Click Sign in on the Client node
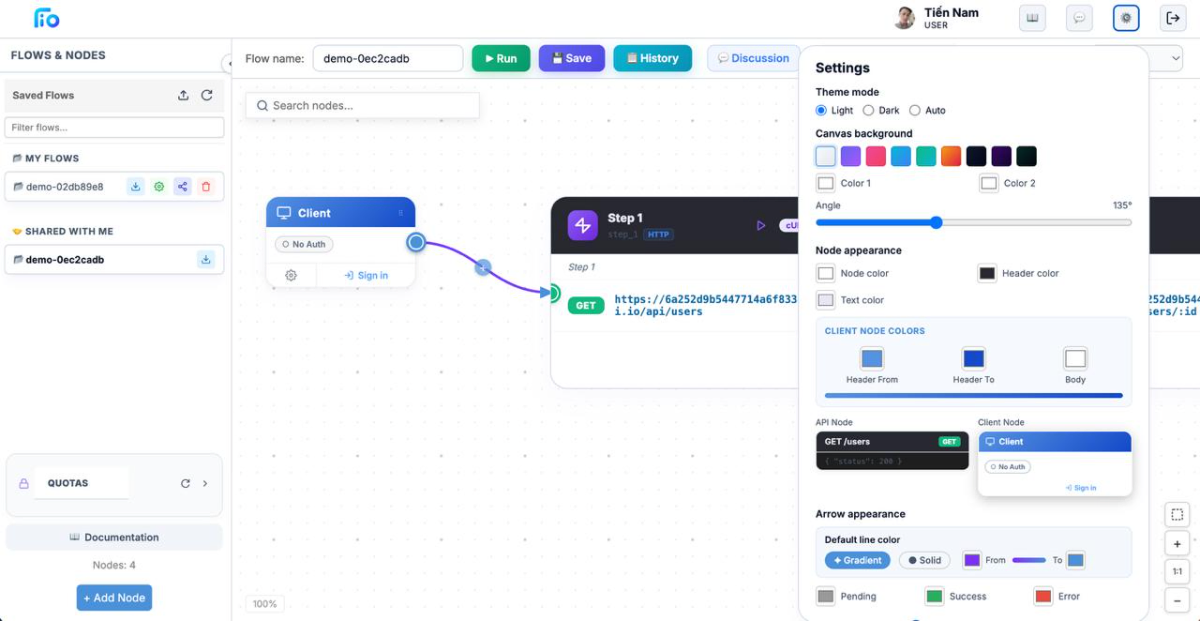 tap(366, 275)
